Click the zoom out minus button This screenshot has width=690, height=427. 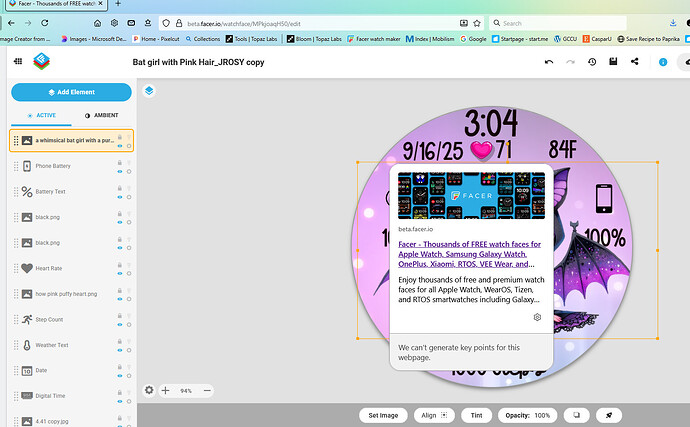tap(207, 390)
